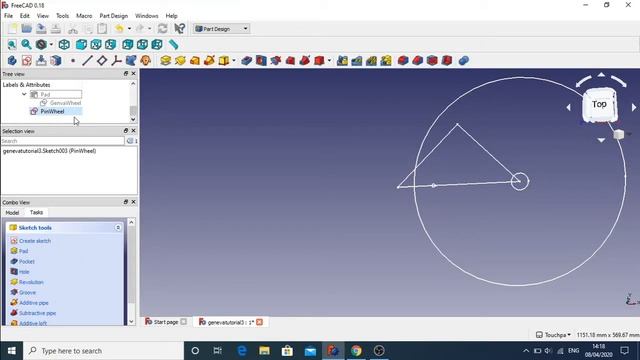
Task: Click the blue Boolean operation icon
Action: tap(464, 61)
